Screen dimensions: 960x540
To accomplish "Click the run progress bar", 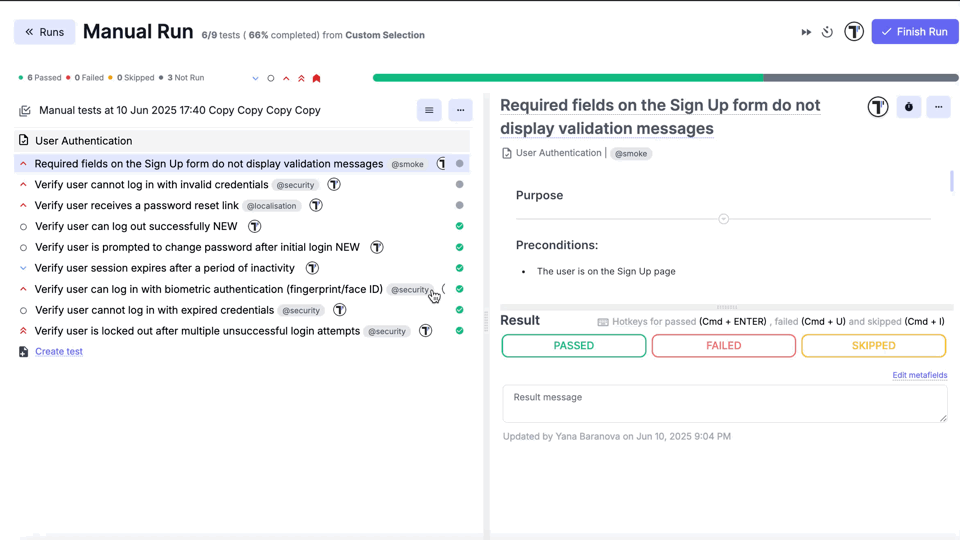I will point(665,77).
